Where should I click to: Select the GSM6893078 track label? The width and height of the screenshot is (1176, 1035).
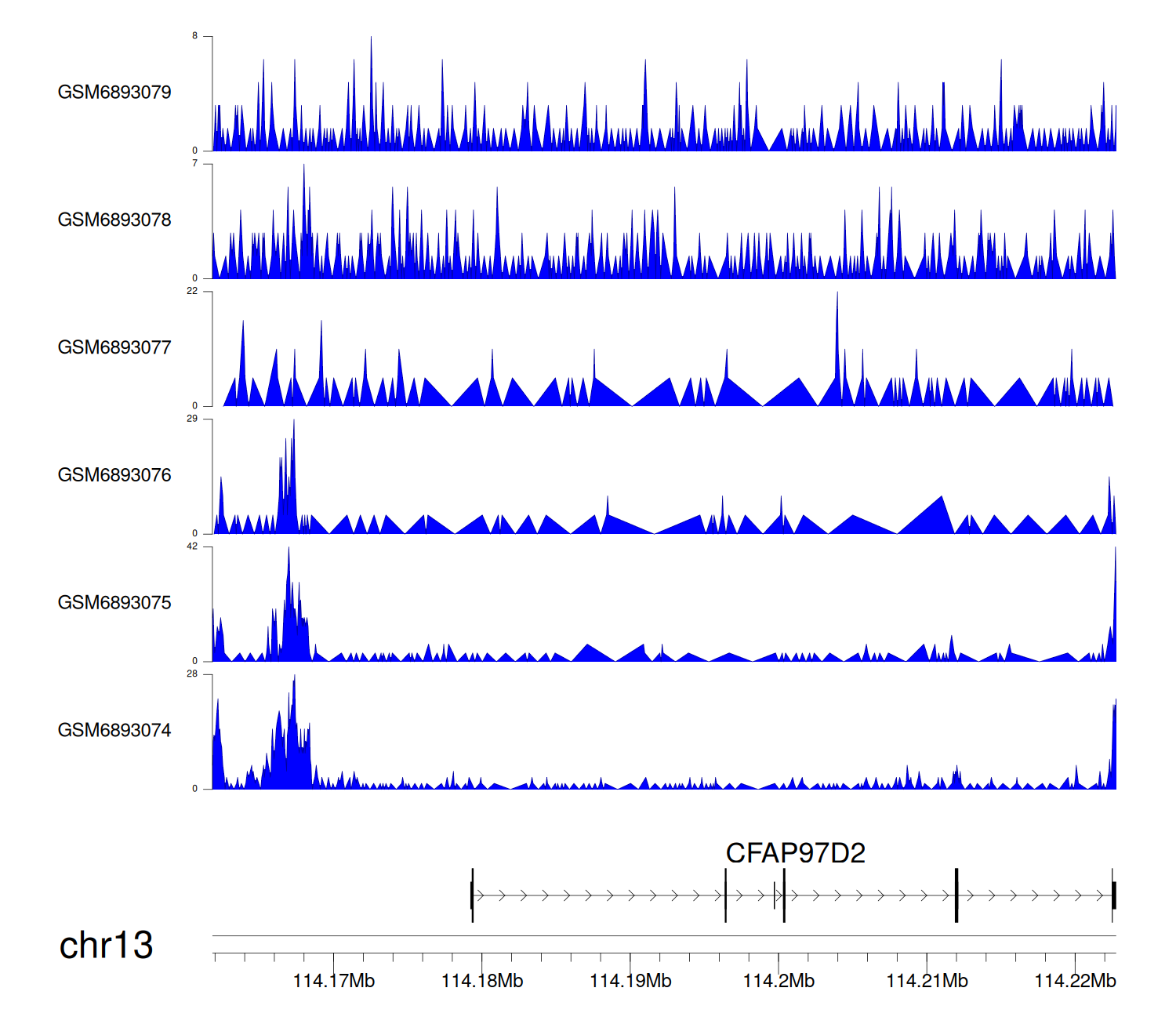(114, 220)
